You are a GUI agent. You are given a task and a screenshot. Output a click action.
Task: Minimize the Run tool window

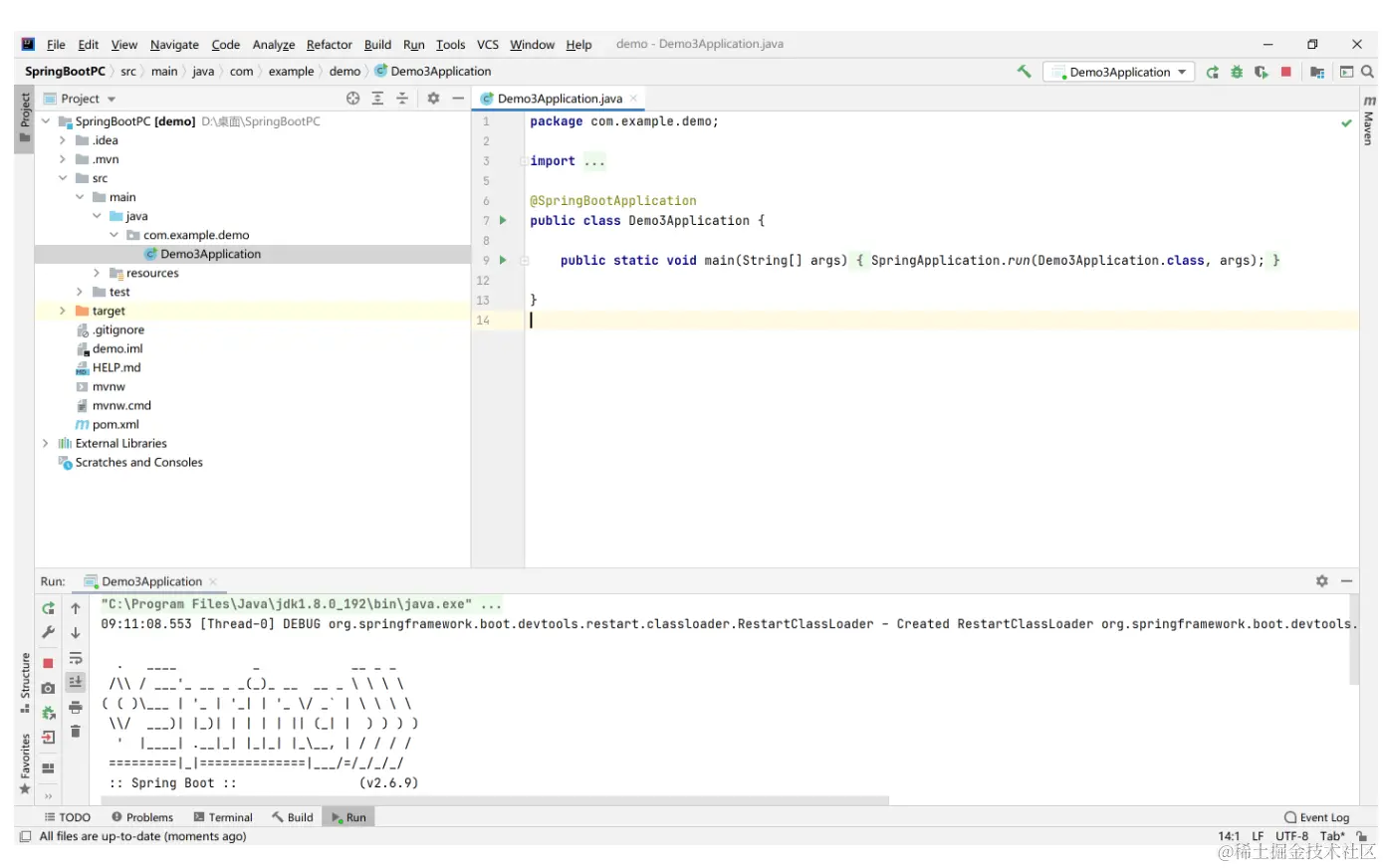(x=1346, y=581)
